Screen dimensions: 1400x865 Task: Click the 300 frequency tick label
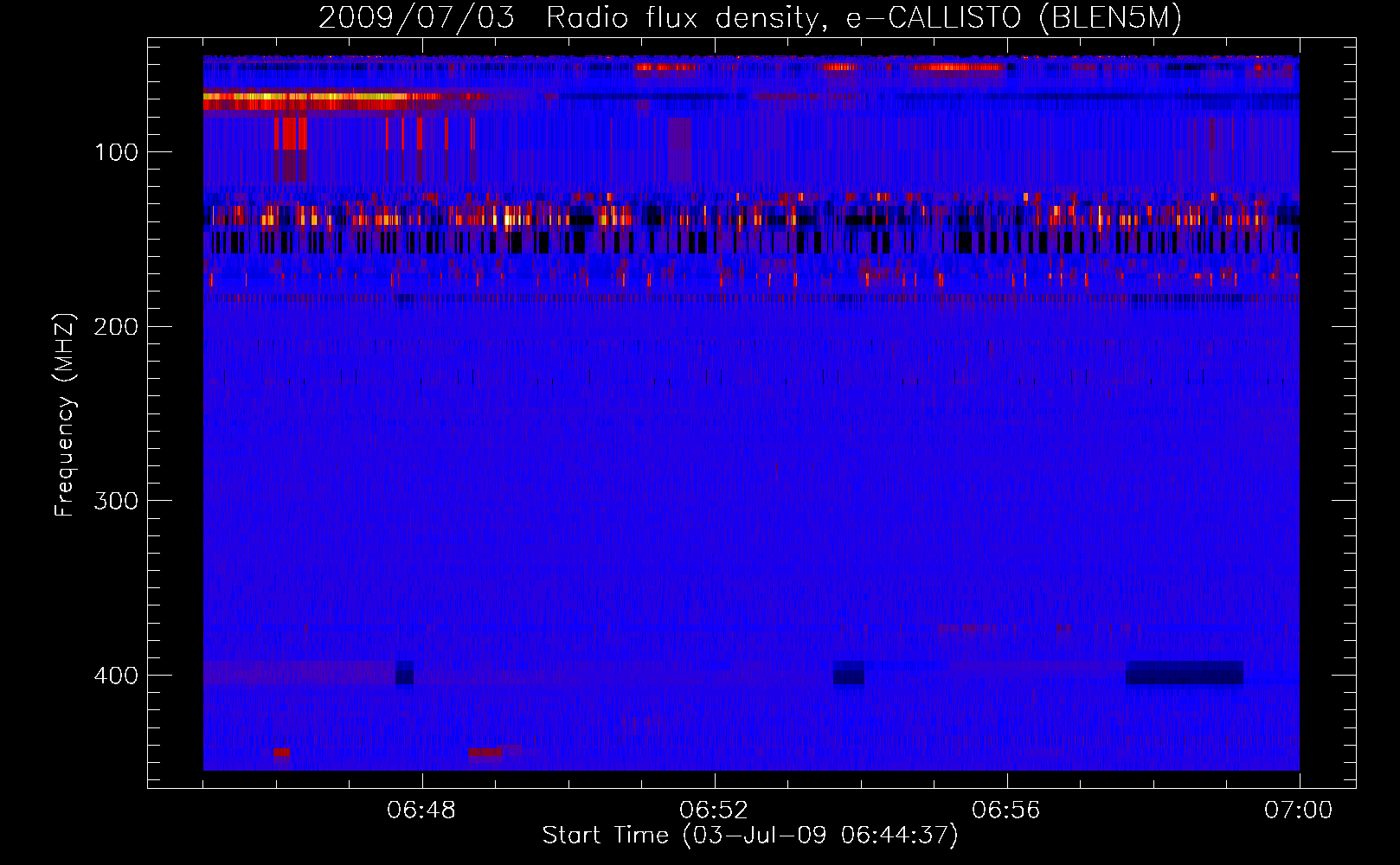click(117, 502)
